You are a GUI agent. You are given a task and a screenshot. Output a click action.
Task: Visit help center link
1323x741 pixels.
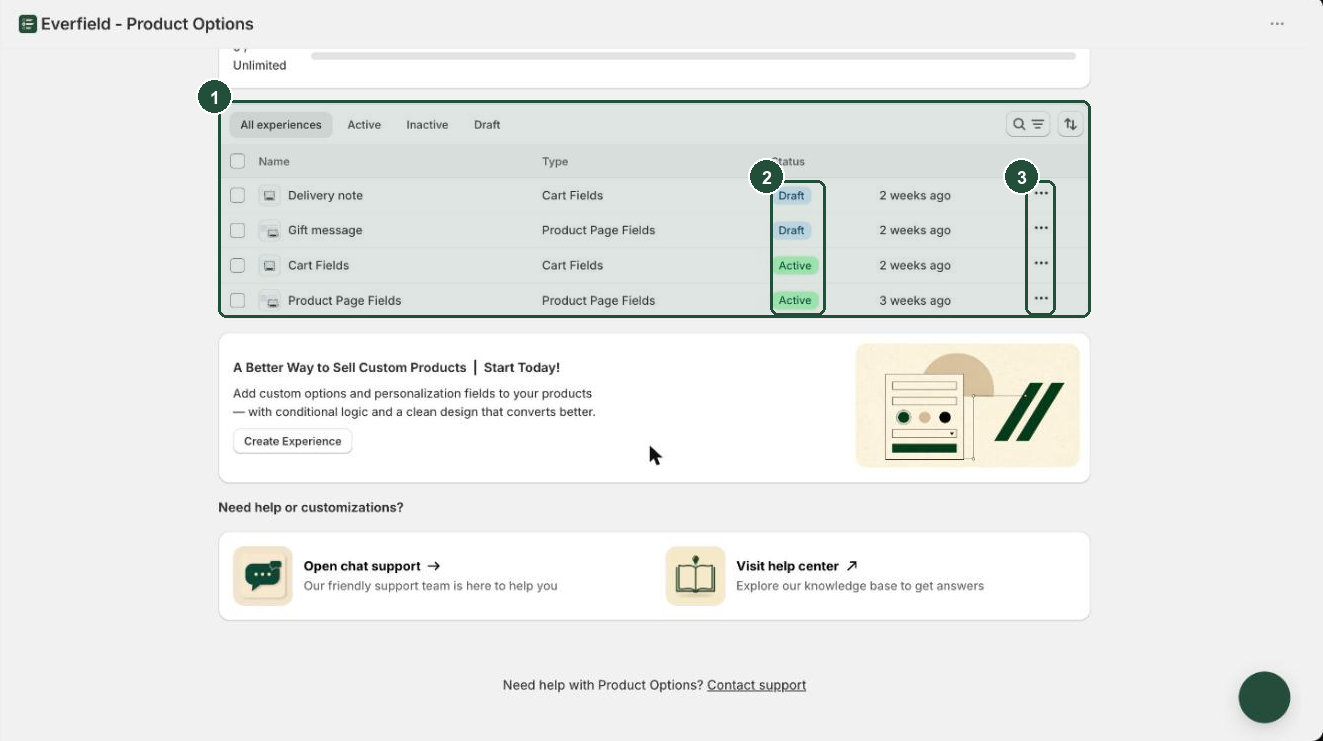pyautogui.click(x=797, y=566)
